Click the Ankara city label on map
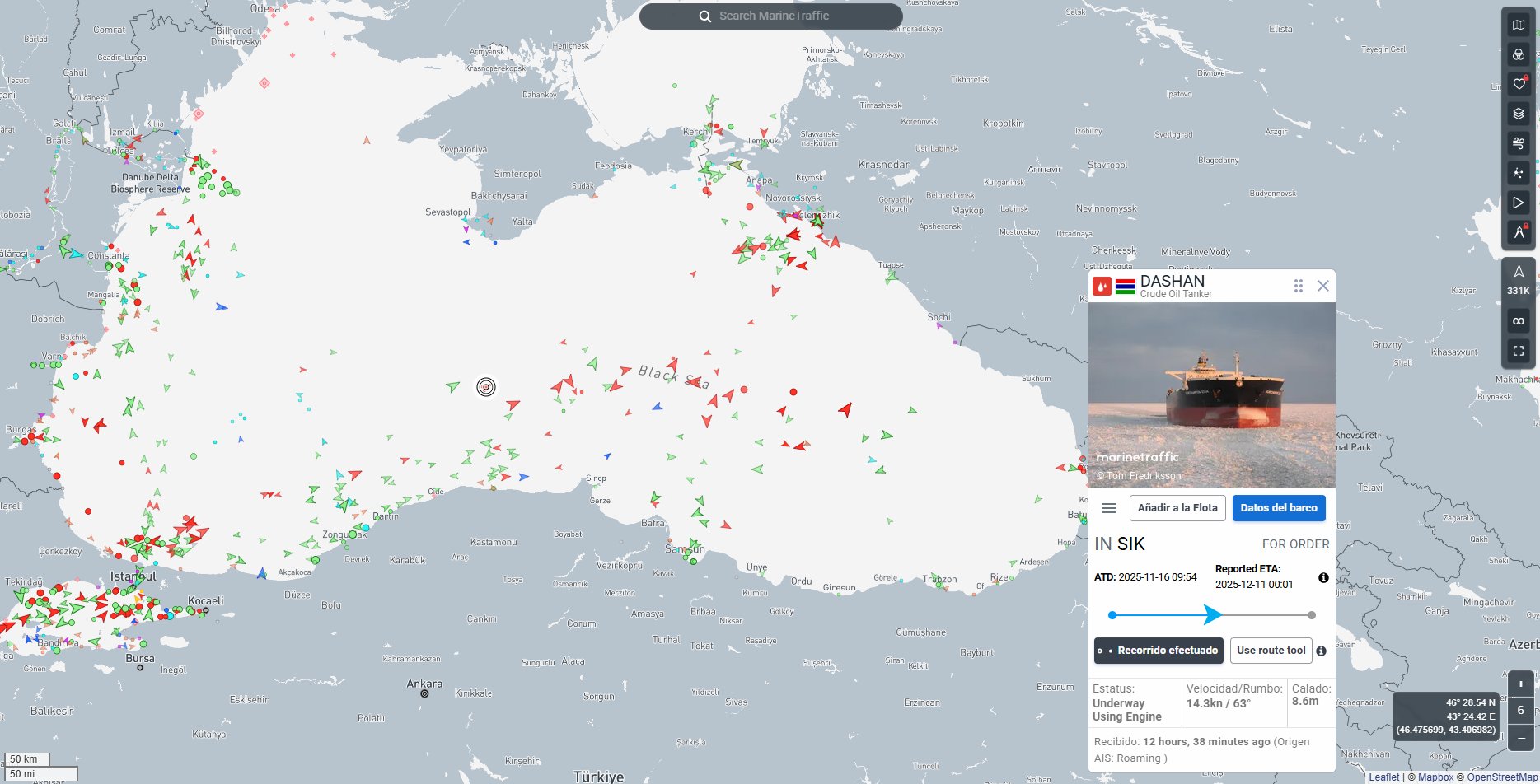 click(424, 684)
